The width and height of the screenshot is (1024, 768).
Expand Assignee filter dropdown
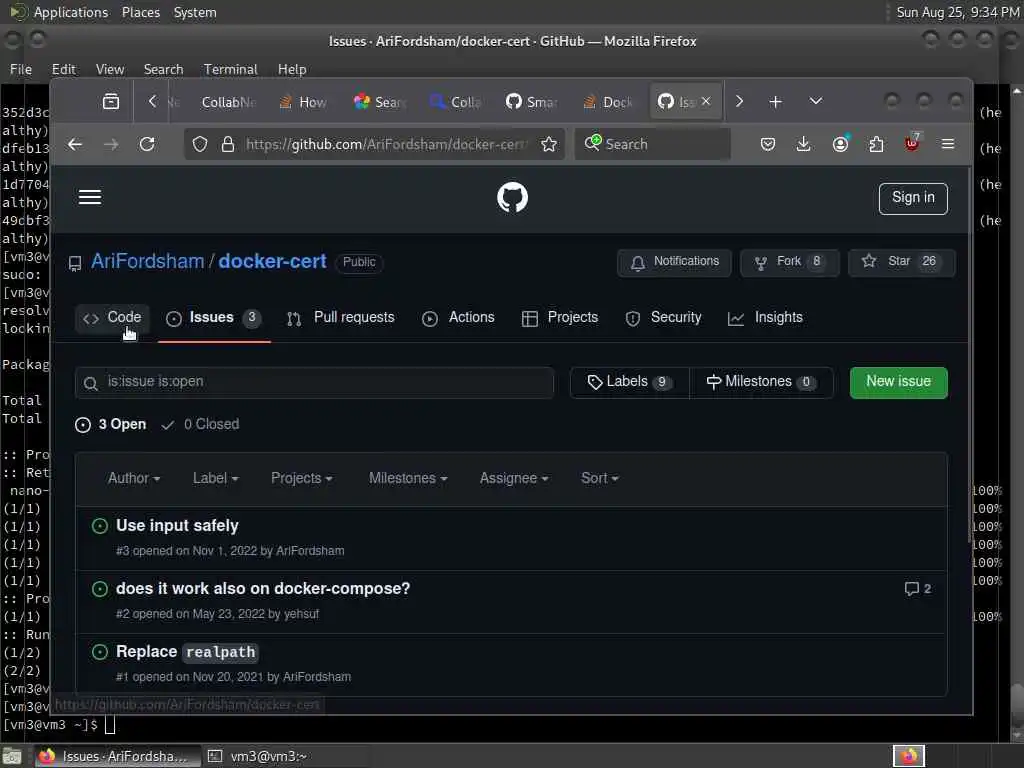(x=514, y=479)
